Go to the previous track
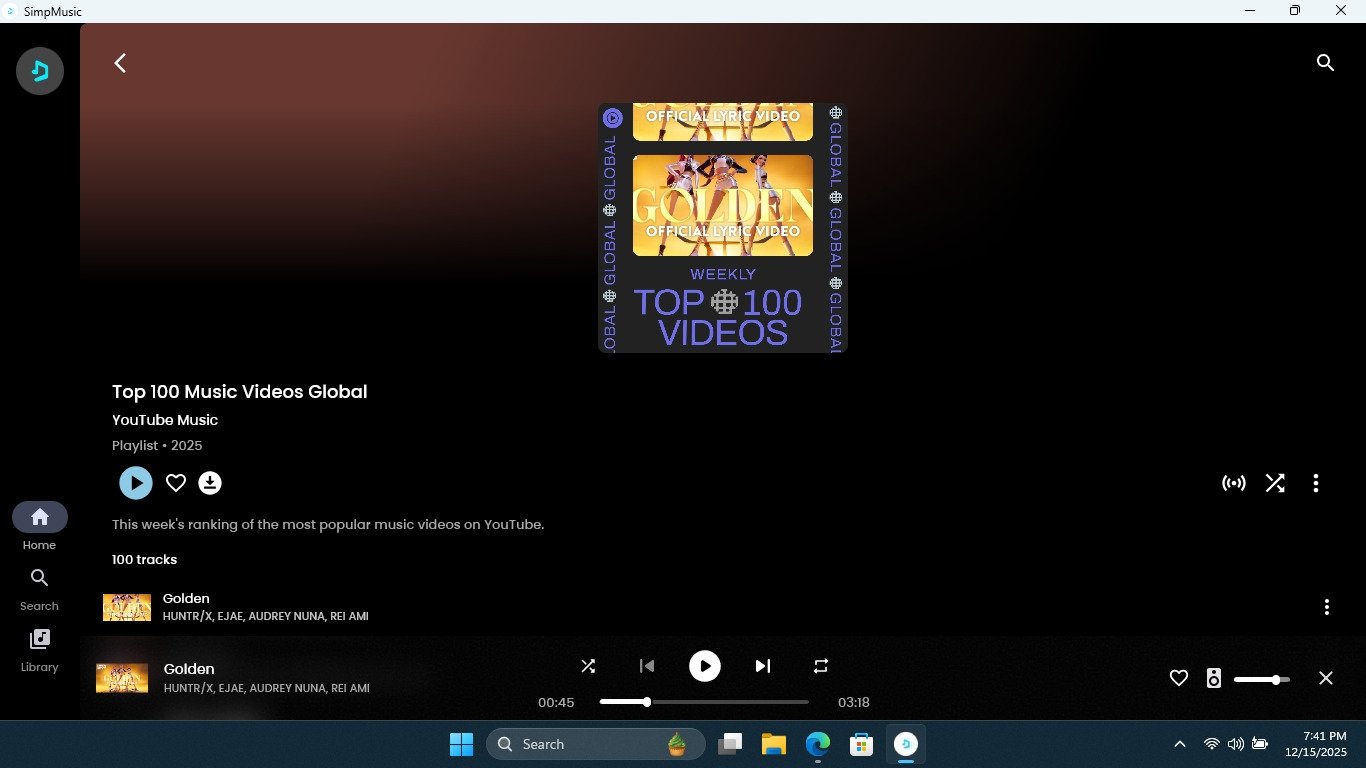Viewport: 1366px width, 768px height. [647, 666]
